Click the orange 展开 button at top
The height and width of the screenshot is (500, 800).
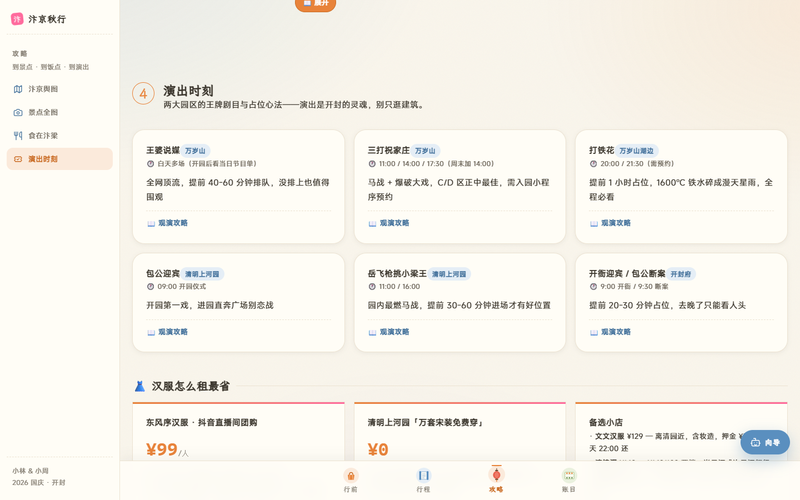(x=315, y=4)
